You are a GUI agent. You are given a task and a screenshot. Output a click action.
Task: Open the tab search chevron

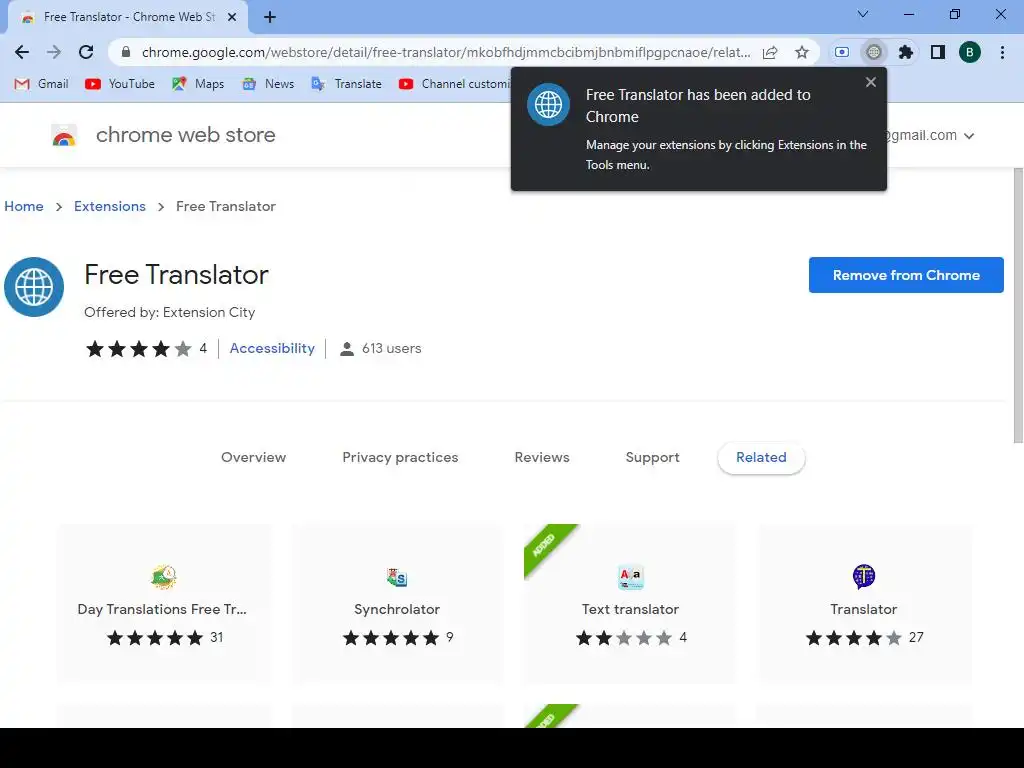point(863,14)
